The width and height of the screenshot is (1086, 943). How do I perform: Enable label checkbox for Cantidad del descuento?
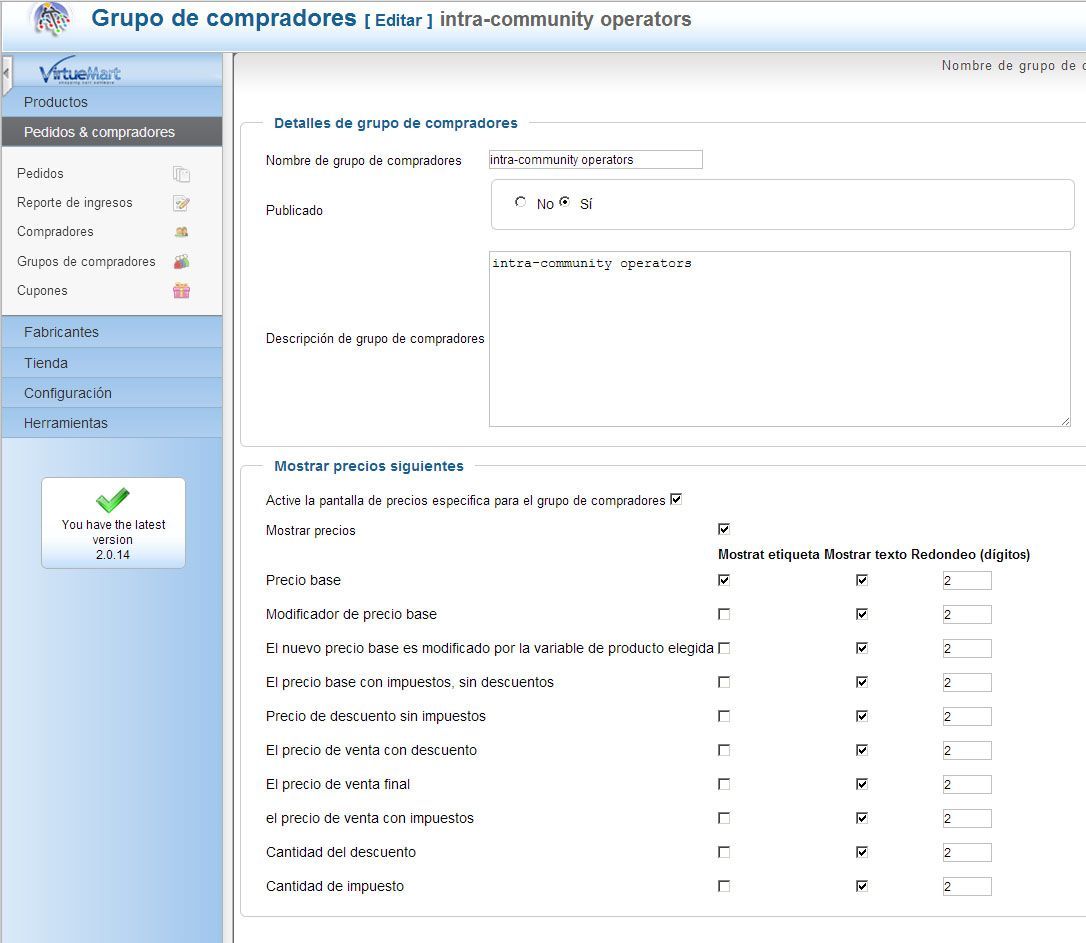coord(724,852)
